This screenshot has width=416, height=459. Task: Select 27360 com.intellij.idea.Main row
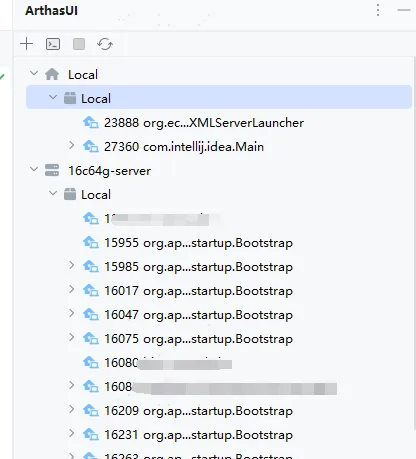click(x=184, y=147)
